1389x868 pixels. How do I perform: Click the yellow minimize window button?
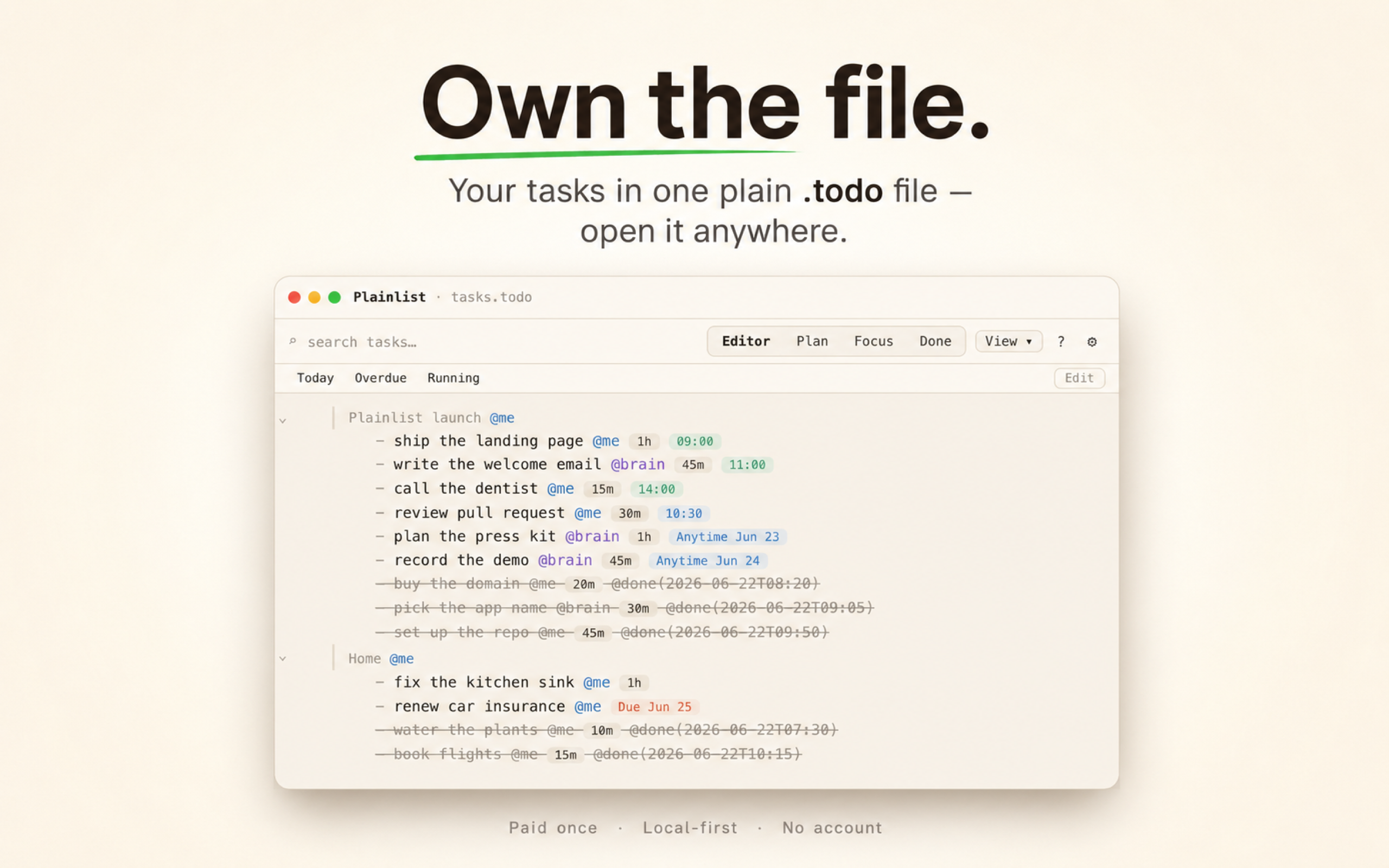tap(315, 297)
